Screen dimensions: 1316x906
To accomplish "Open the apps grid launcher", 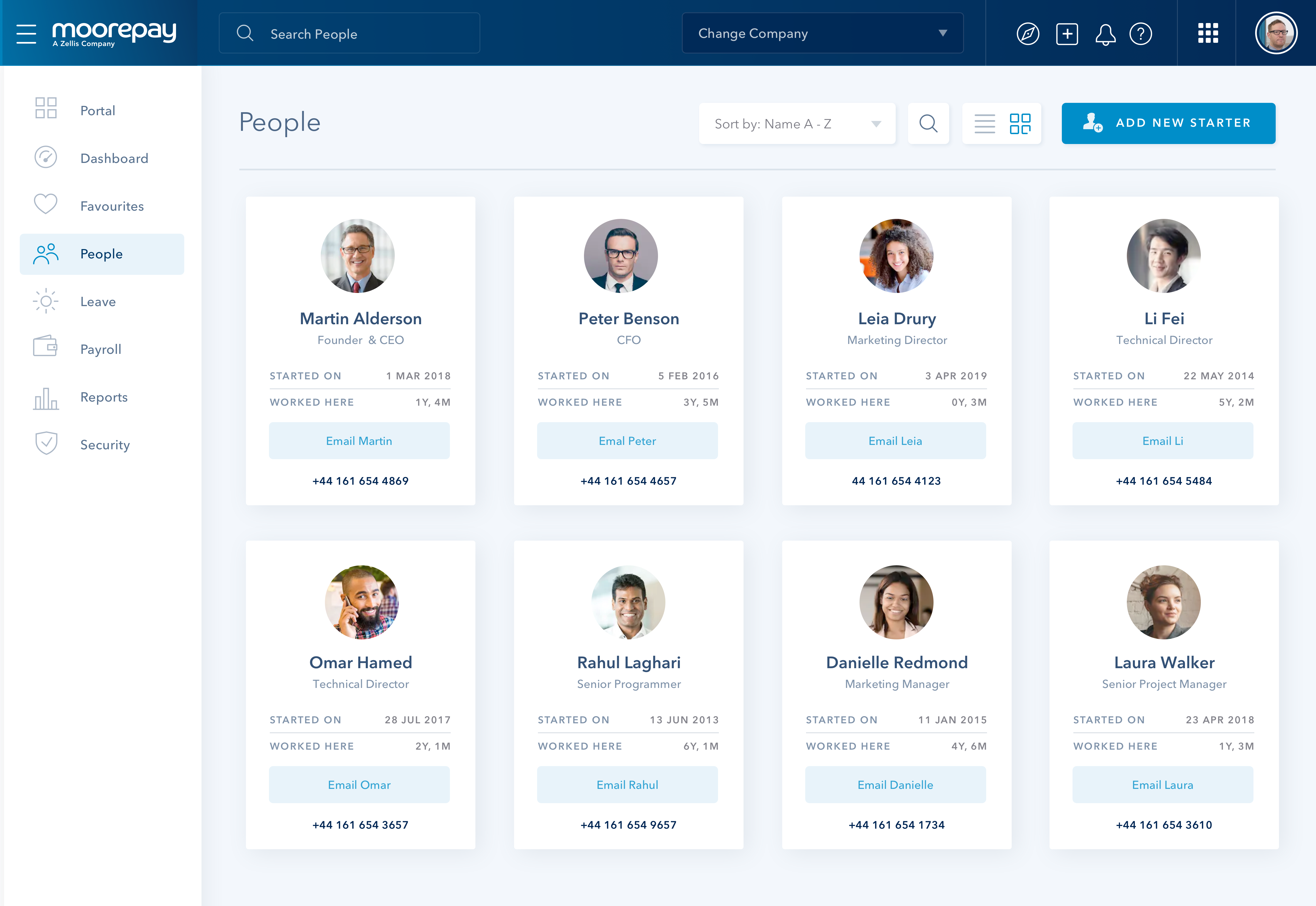I will pyautogui.click(x=1208, y=33).
